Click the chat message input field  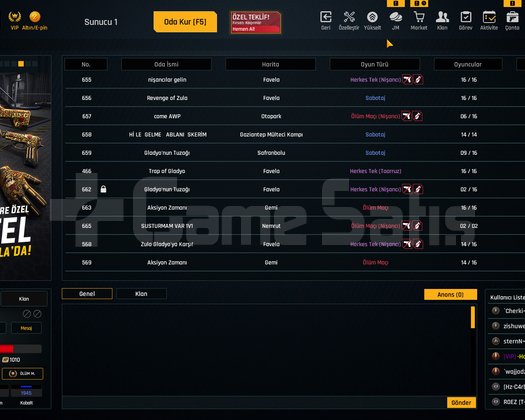pos(254,403)
